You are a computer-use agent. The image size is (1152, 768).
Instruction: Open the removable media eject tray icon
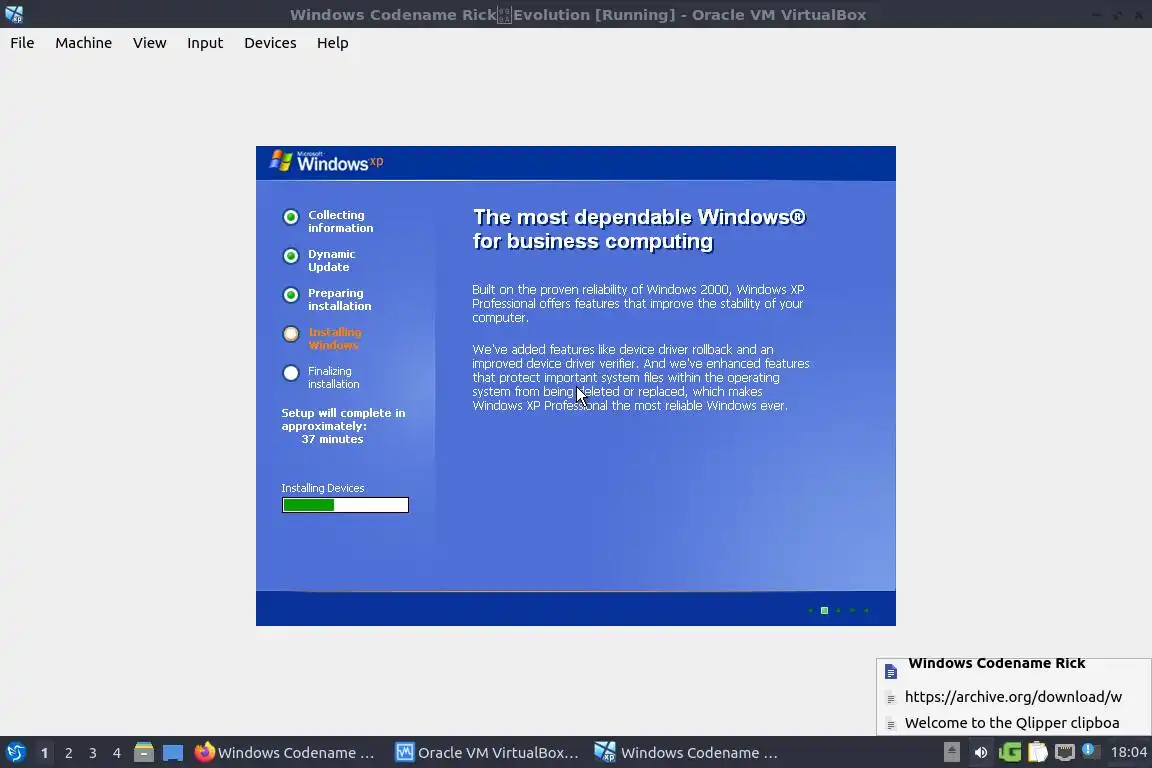click(951, 752)
